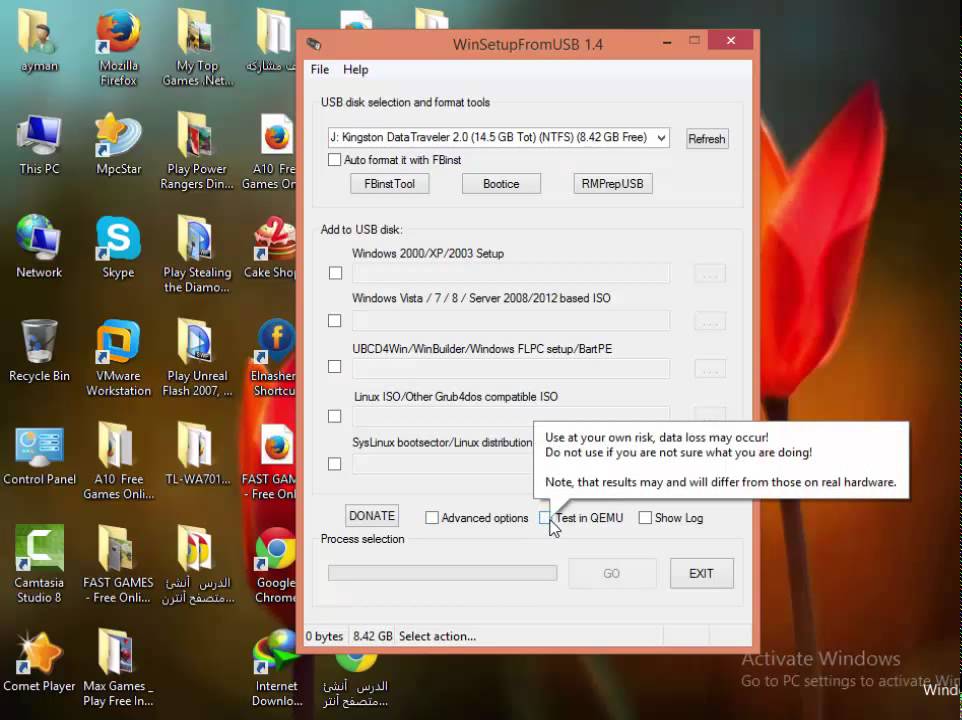Click UBCD4Win/BartPE source path field

pos(511,369)
